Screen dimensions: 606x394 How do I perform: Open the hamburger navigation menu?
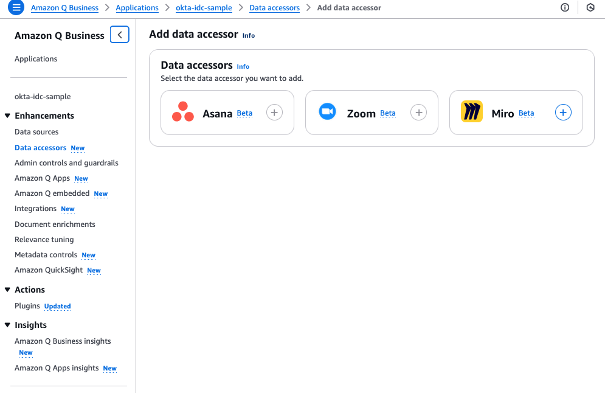pyautogui.click(x=16, y=7)
